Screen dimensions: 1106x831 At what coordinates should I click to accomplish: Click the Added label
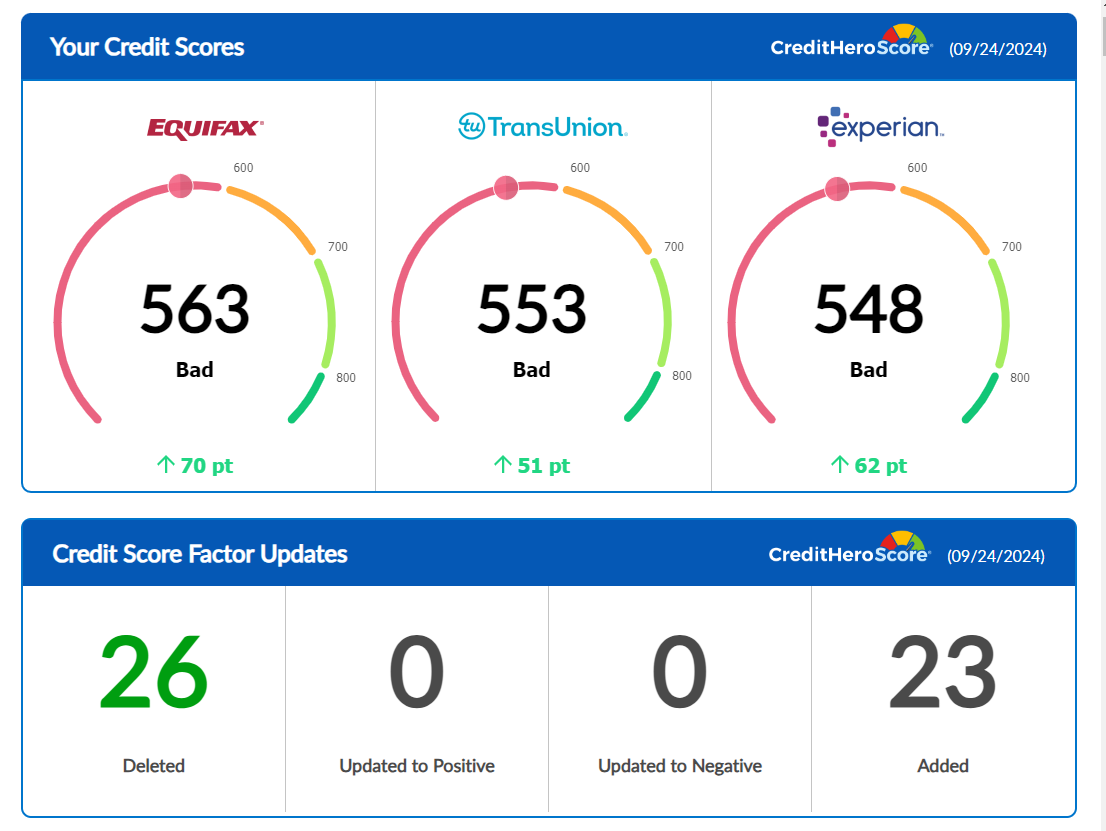tap(943, 765)
